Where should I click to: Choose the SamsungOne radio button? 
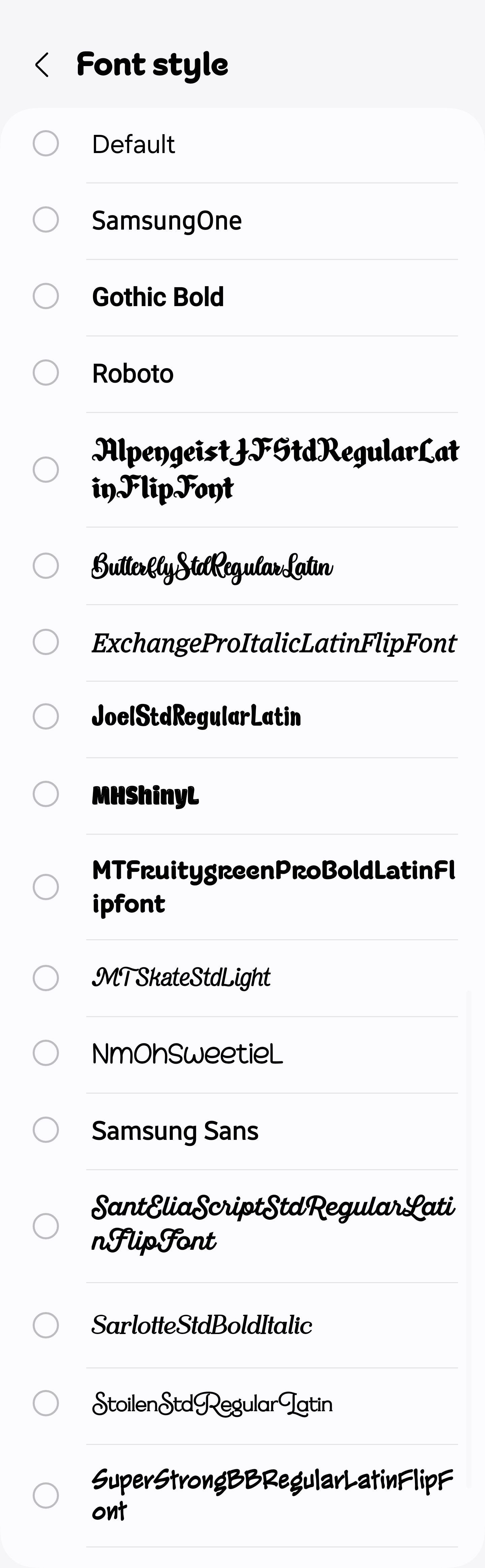45,220
